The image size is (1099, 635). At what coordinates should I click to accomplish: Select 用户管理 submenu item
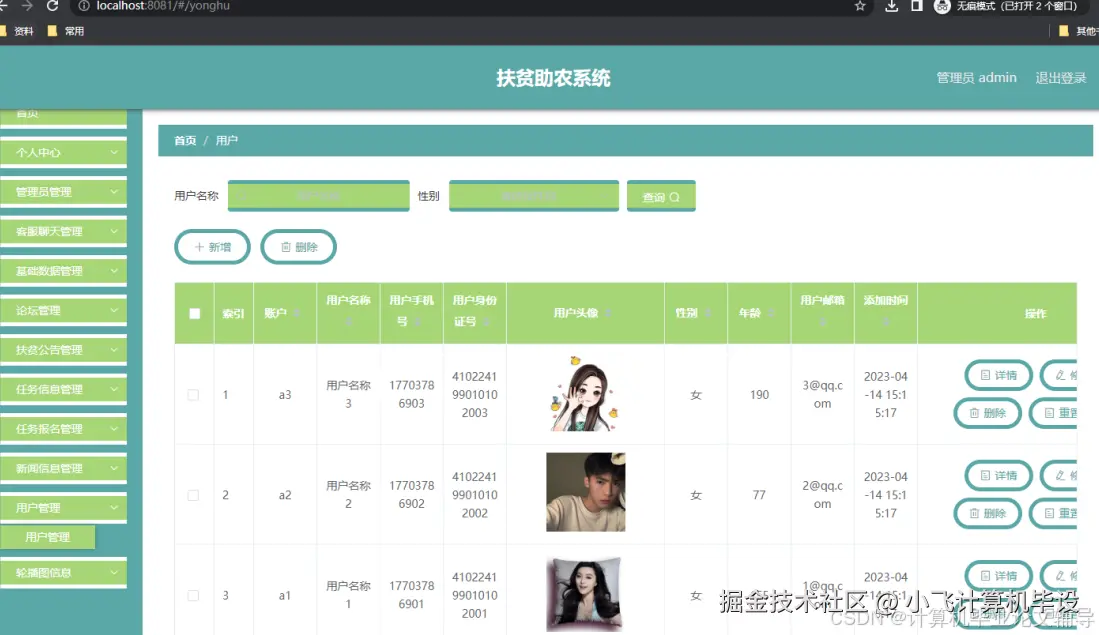48,537
